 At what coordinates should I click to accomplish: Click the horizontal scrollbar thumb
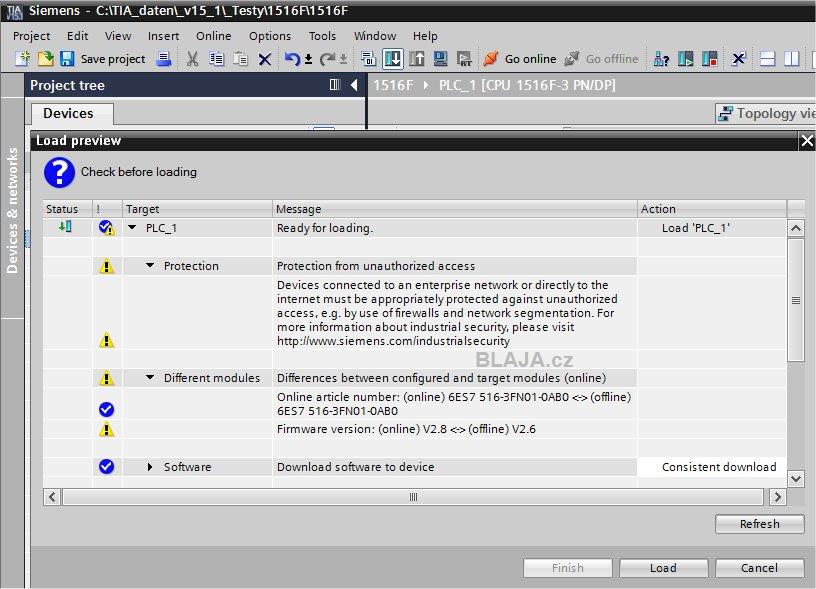coord(413,497)
